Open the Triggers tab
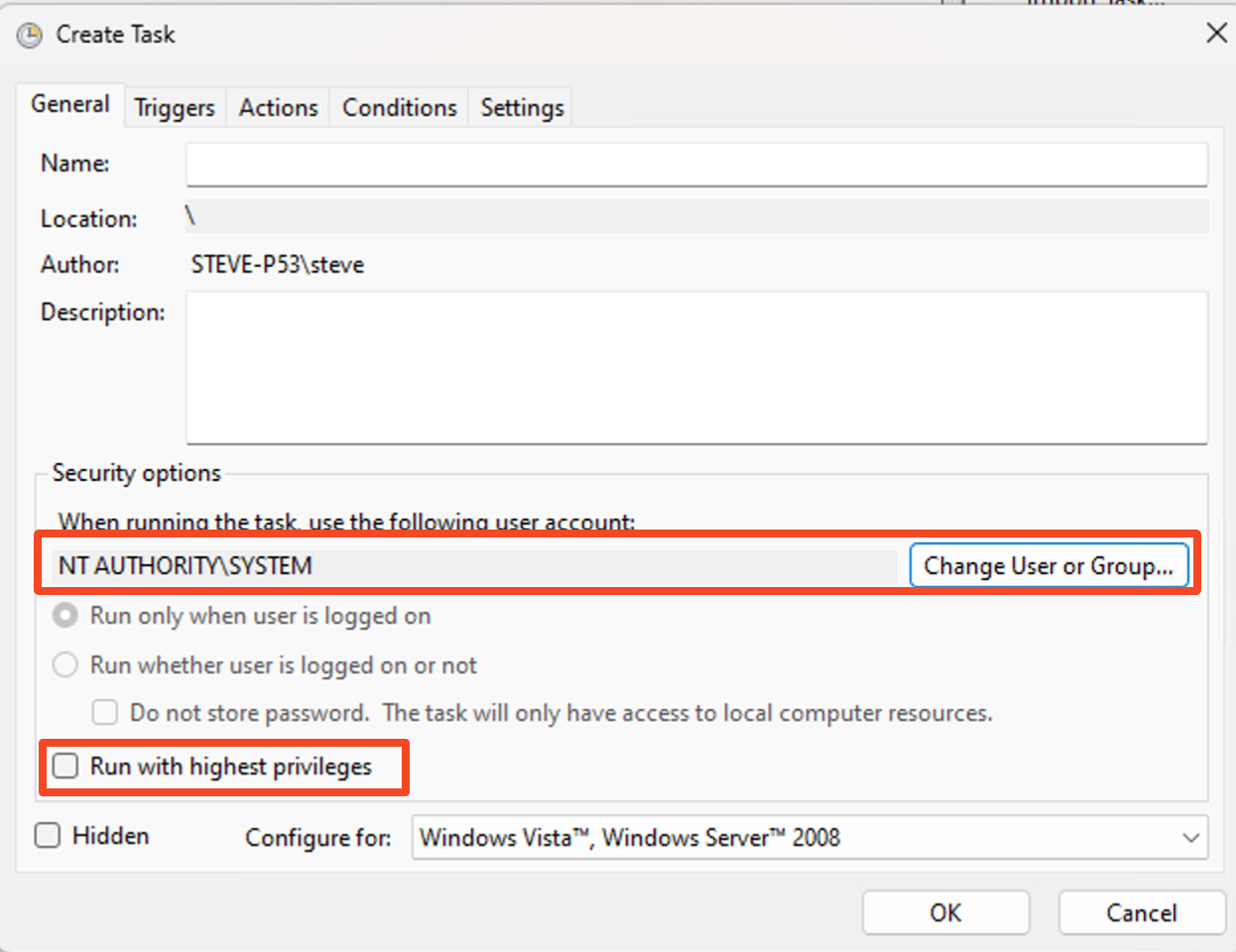Screen dimensions: 1236x952 (175, 108)
